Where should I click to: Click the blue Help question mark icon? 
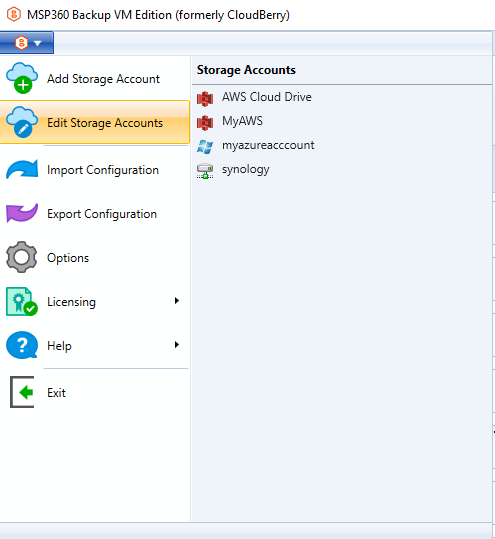(x=22, y=345)
